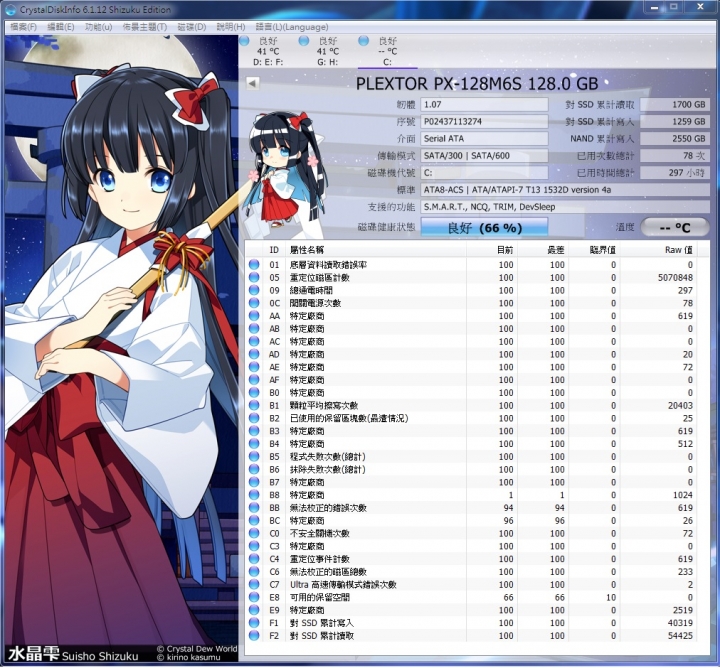Click the status icon for attribute AD
This screenshot has width=720, height=668.
[x=253, y=354]
